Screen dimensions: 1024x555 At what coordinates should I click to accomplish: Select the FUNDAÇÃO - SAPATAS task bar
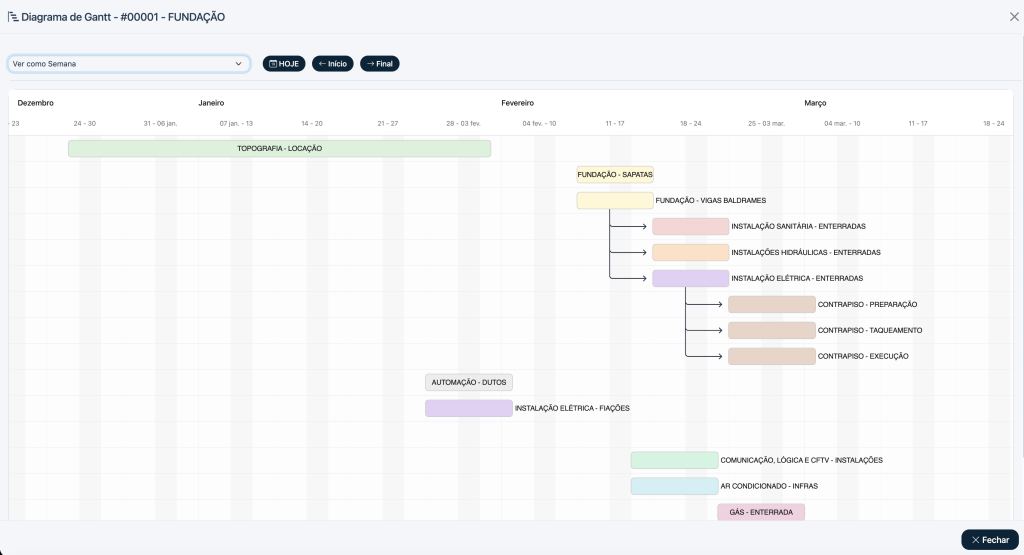[615, 174]
